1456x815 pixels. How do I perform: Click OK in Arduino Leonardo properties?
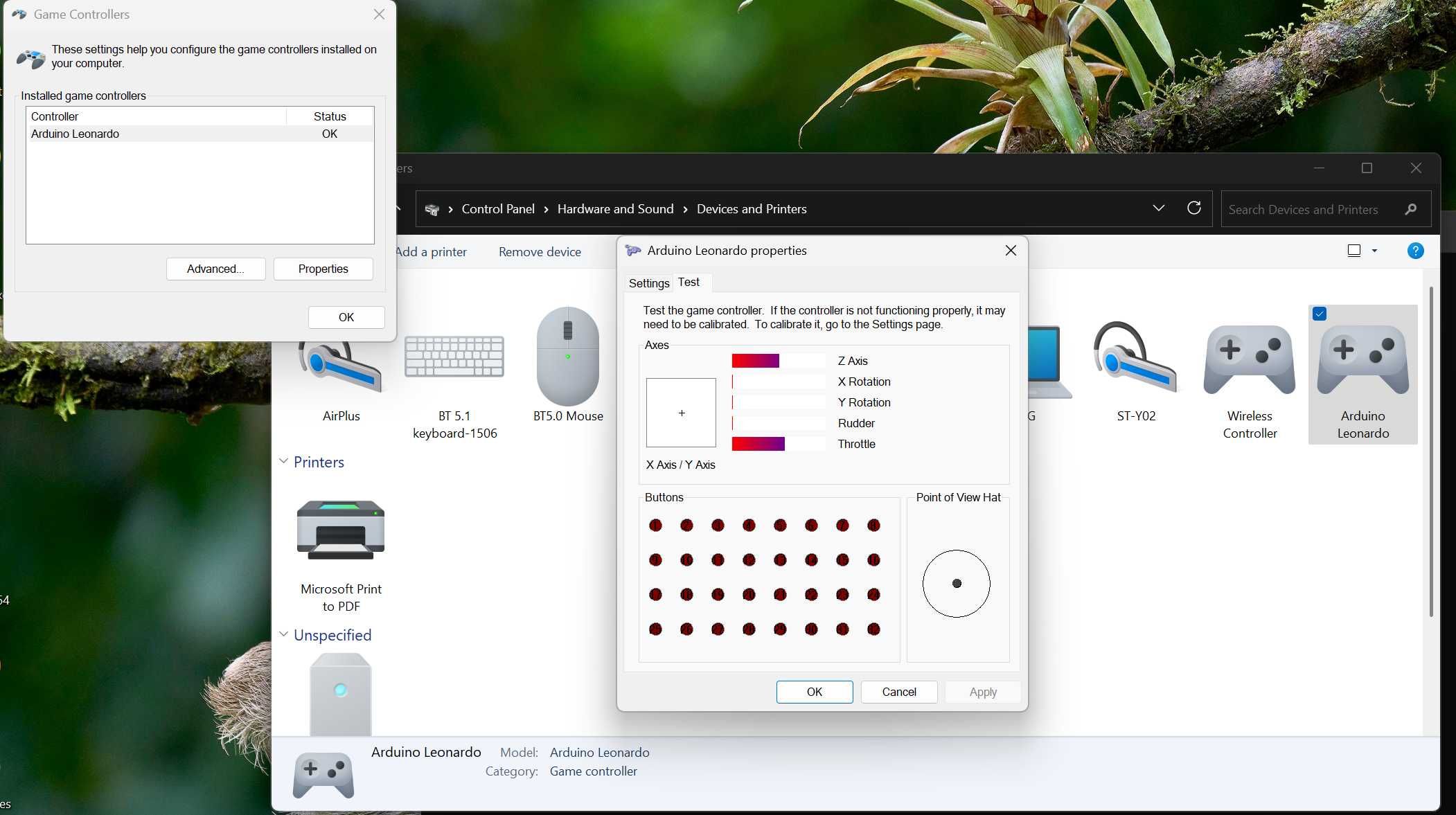point(814,692)
